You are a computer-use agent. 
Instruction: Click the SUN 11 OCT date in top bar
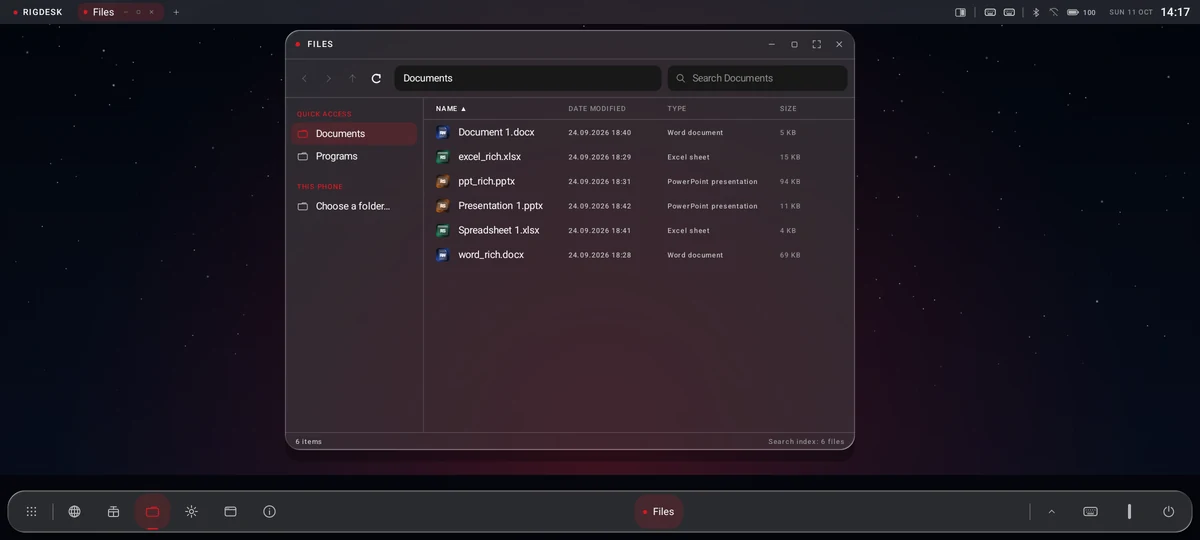click(1131, 12)
